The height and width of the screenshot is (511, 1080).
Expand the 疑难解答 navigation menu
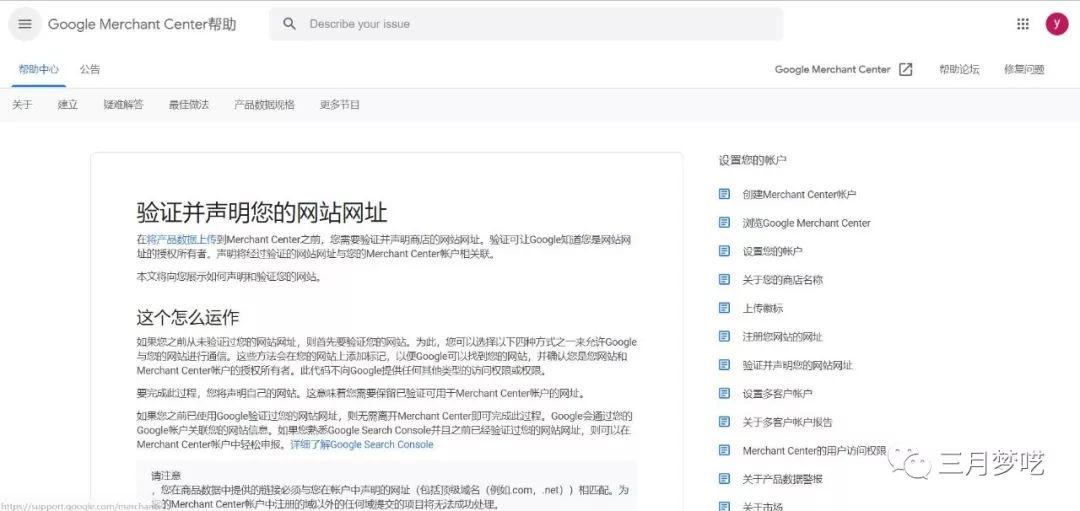point(123,105)
